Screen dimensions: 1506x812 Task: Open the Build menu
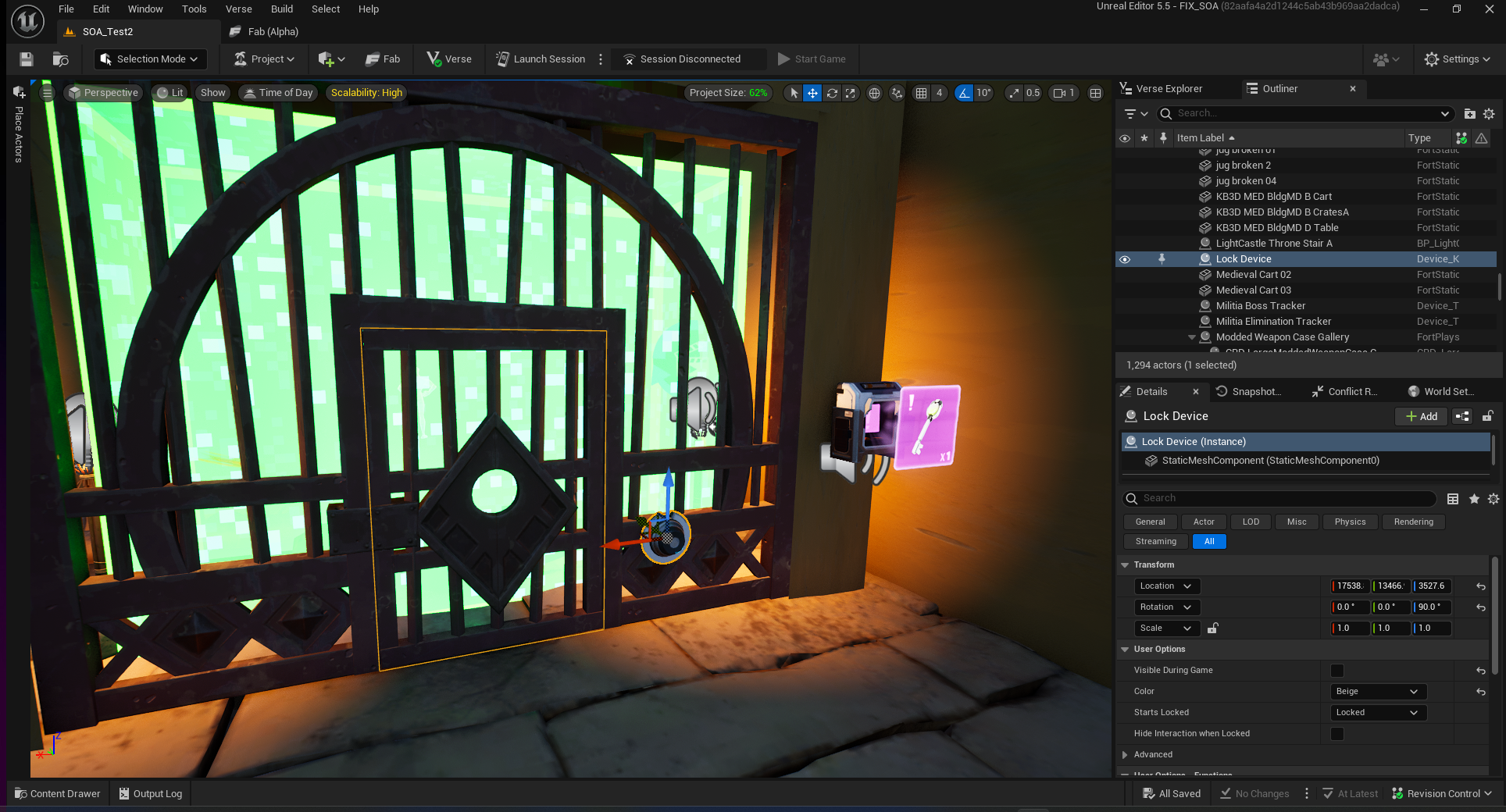coord(281,9)
